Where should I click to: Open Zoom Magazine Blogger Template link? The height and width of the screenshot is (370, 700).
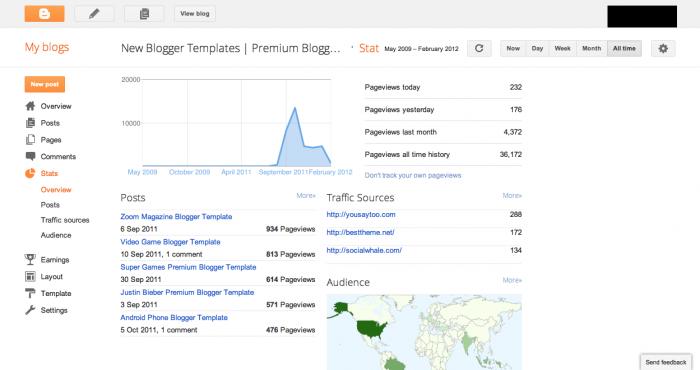pyautogui.click(x=176, y=216)
